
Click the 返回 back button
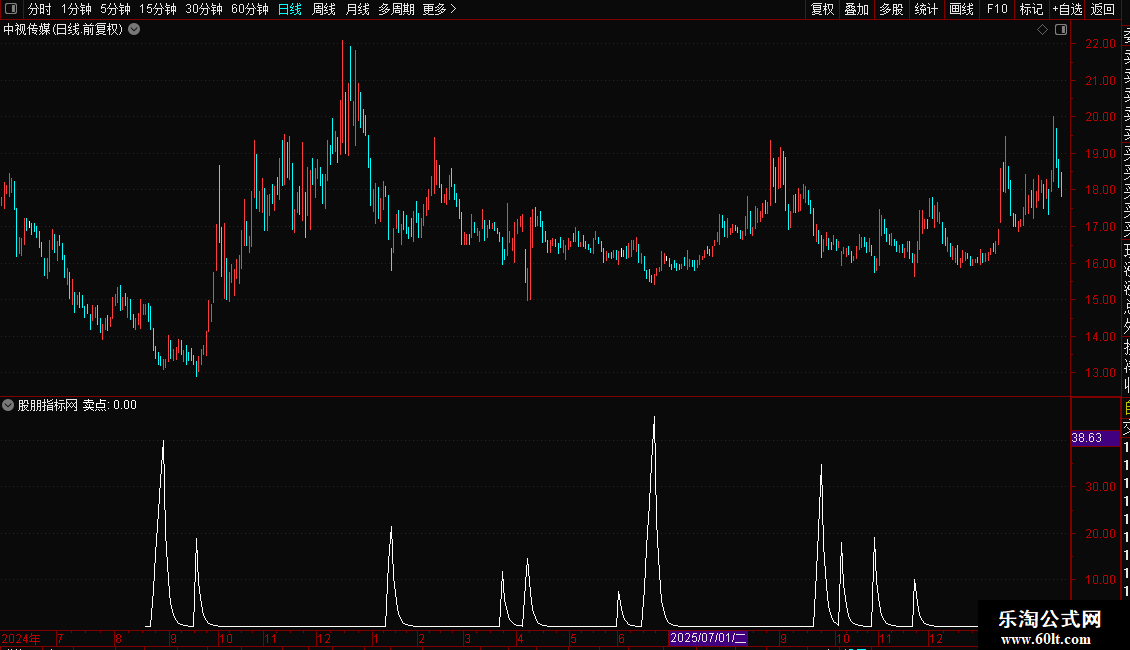(x=1103, y=9)
